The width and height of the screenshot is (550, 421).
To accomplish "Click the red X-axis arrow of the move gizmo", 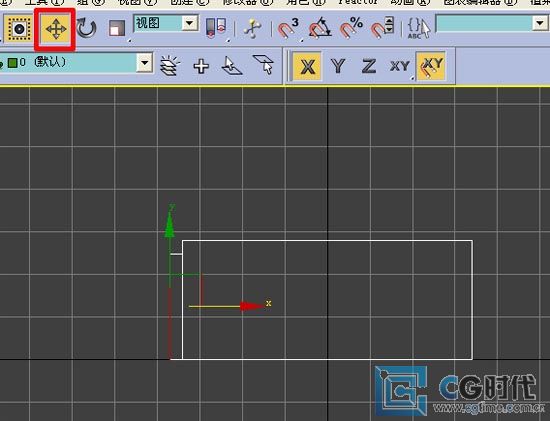I will click(252, 306).
